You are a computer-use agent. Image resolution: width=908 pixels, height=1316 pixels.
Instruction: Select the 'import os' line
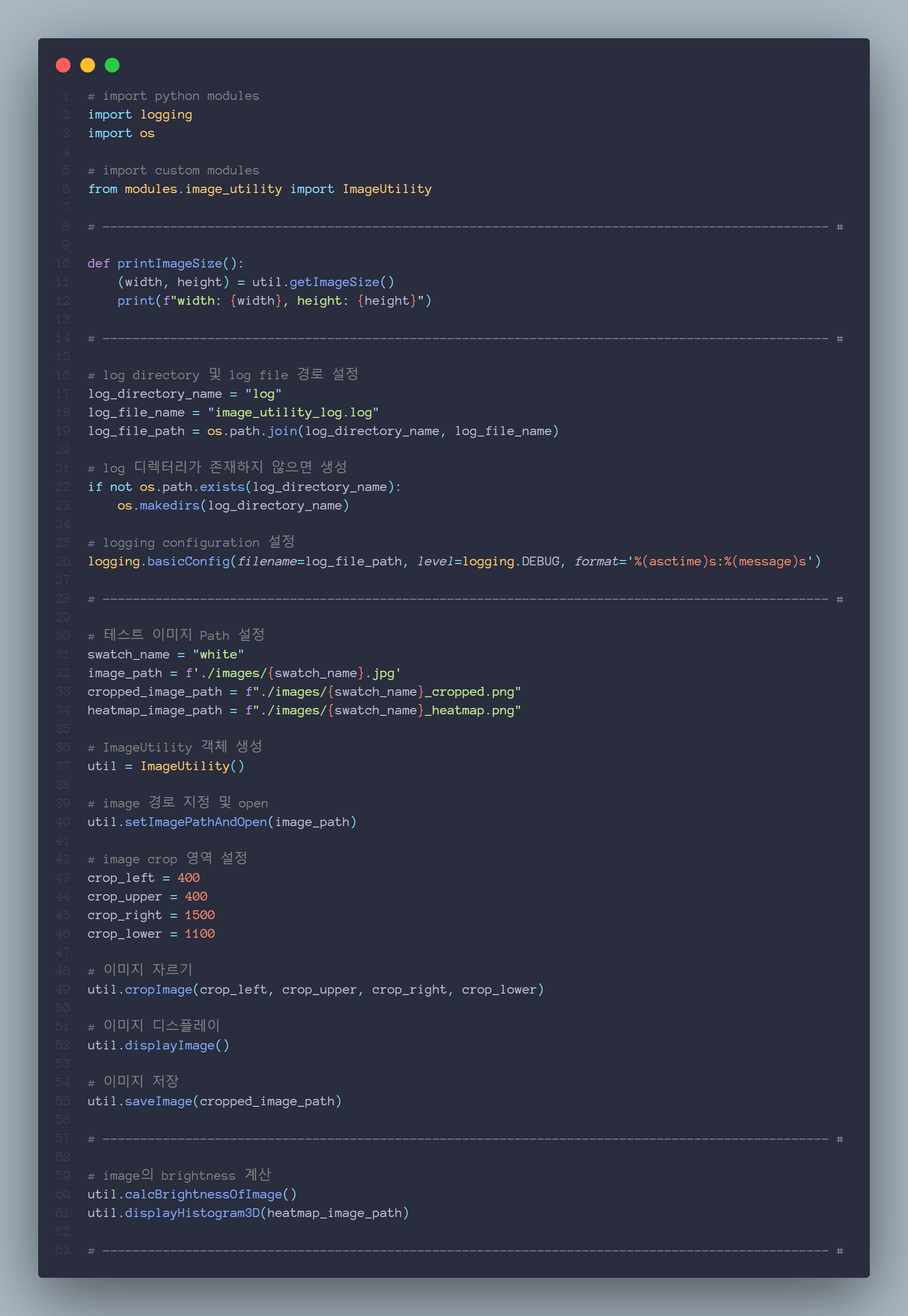click(x=121, y=133)
